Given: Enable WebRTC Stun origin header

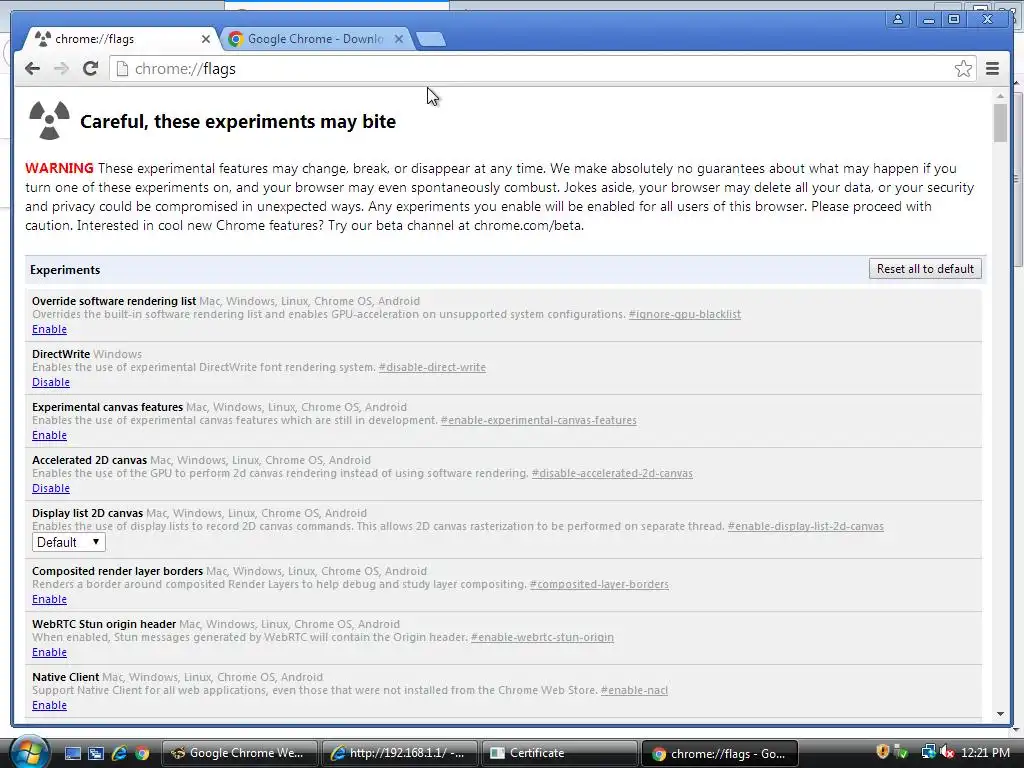Looking at the screenshot, I should click(50, 652).
